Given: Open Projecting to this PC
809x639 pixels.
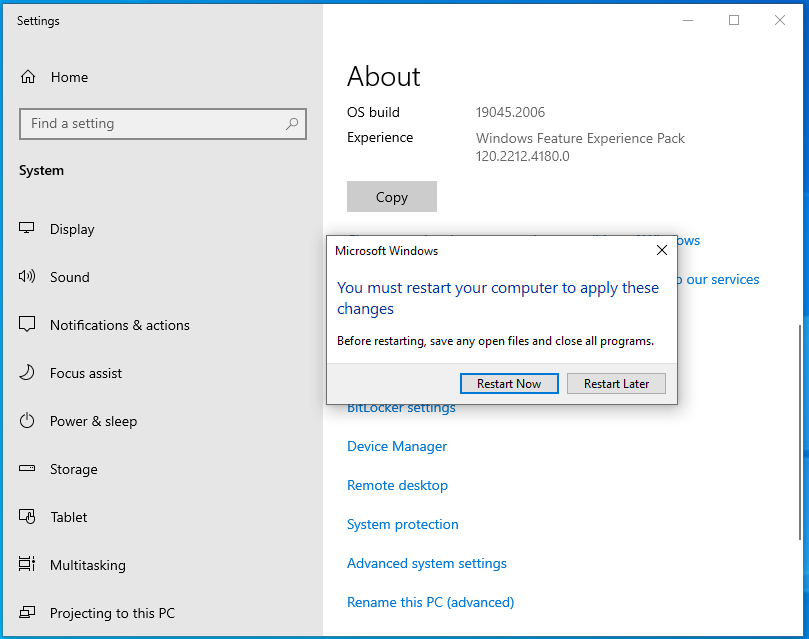Looking at the screenshot, I should pyautogui.click(x=110, y=613).
